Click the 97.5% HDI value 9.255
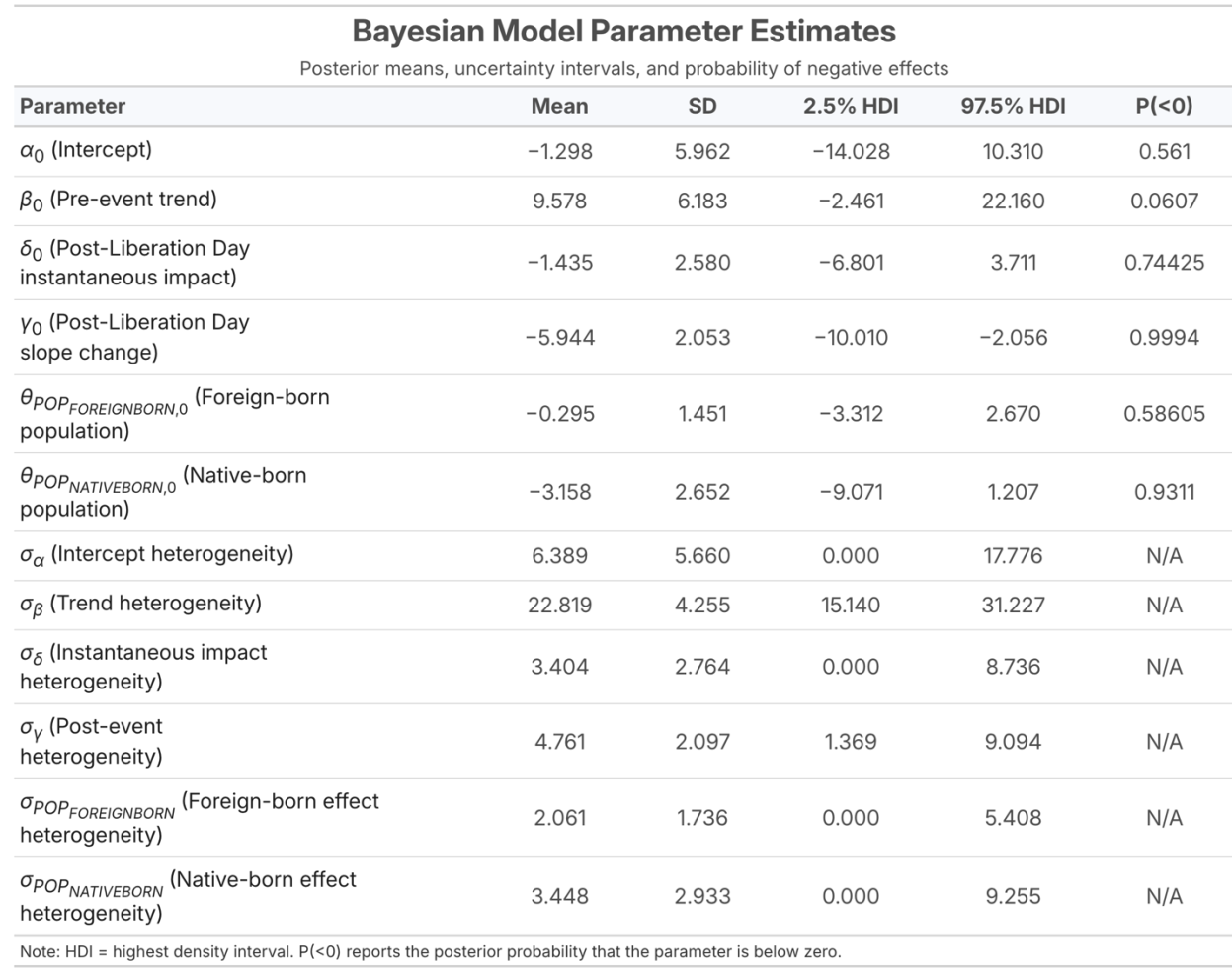1232x972 pixels. point(1013,896)
